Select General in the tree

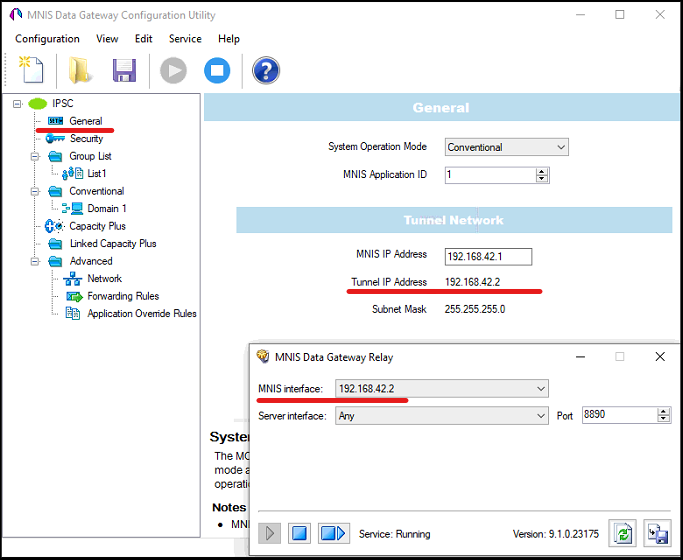[x=86, y=121]
